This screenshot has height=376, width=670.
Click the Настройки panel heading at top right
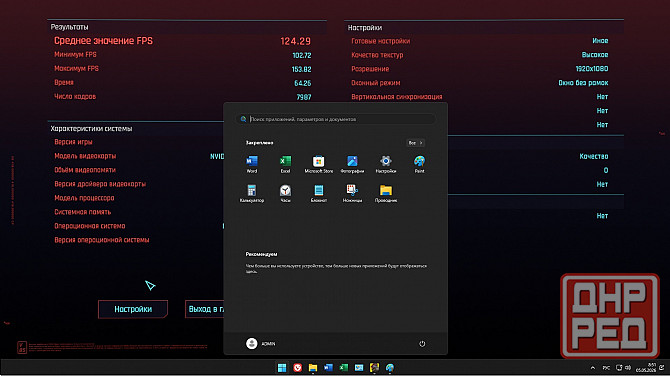click(x=364, y=27)
